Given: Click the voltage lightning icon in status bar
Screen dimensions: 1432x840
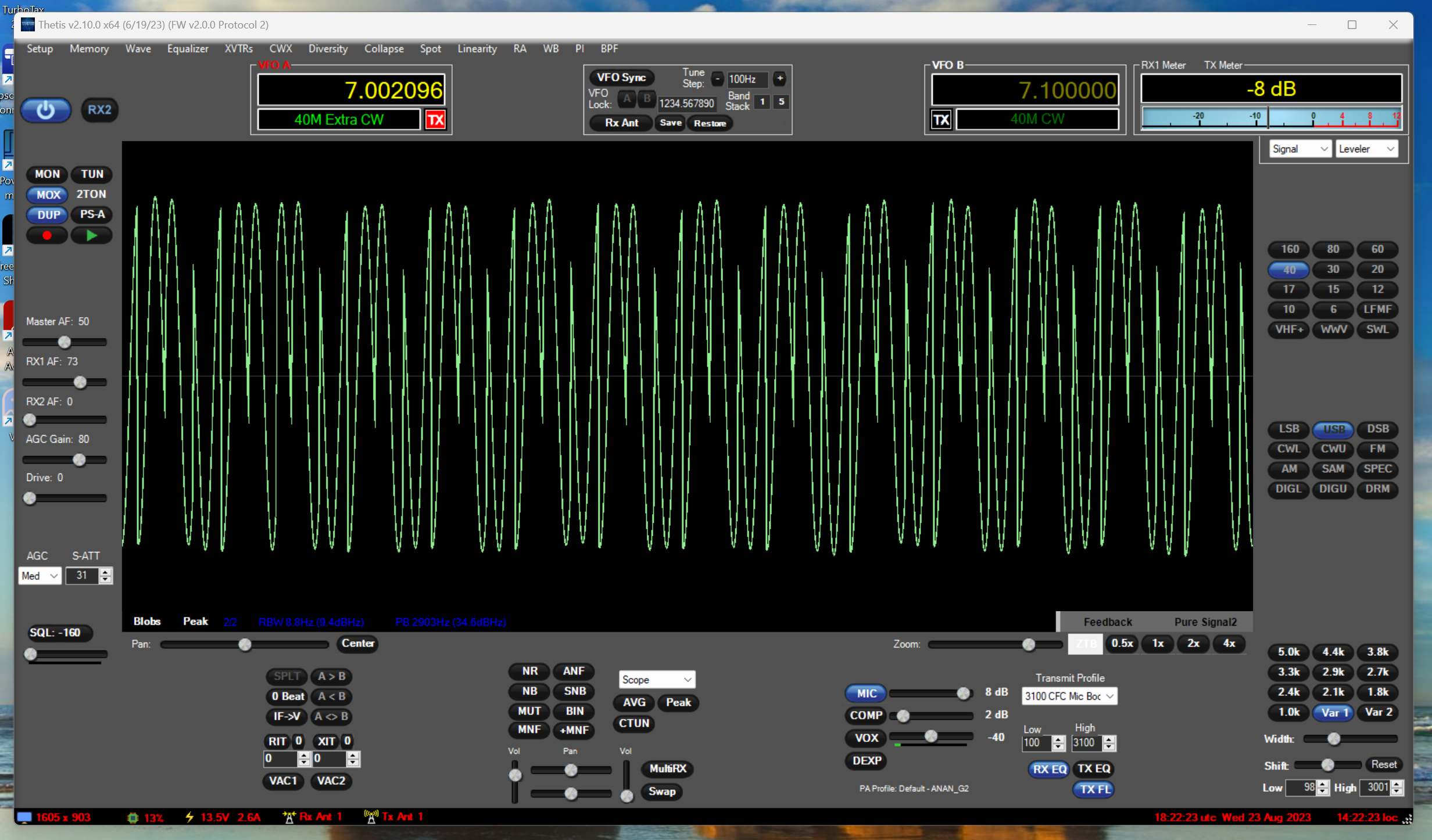Looking at the screenshot, I should tap(189, 817).
